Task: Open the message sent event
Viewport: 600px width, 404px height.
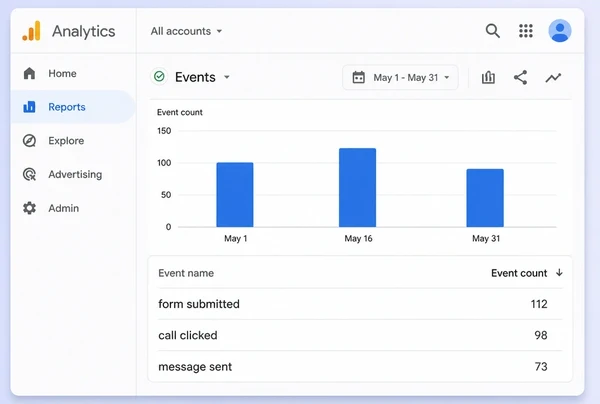Action: coord(195,367)
